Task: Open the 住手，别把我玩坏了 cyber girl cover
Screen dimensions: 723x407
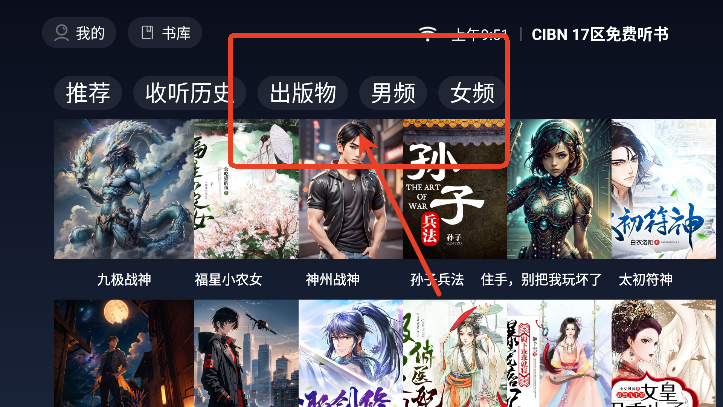Action: click(x=559, y=189)
